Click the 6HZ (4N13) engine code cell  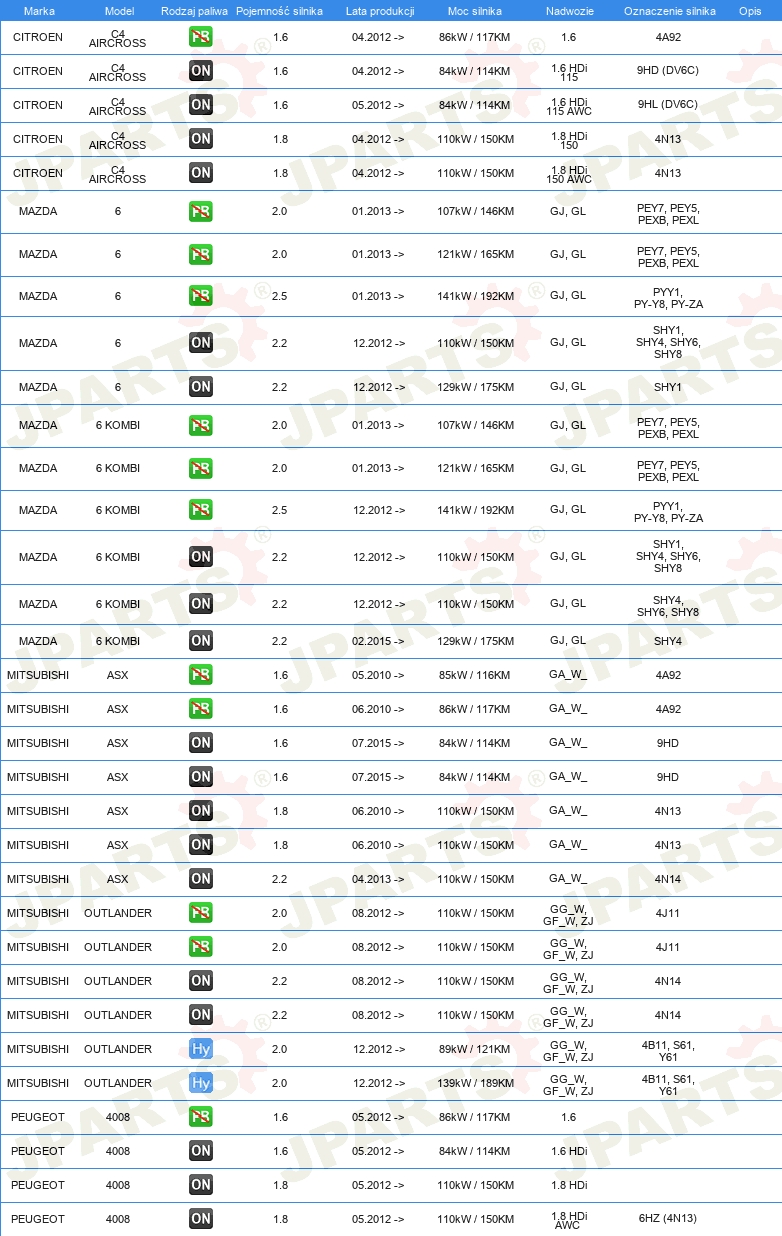pos(668,1218)
